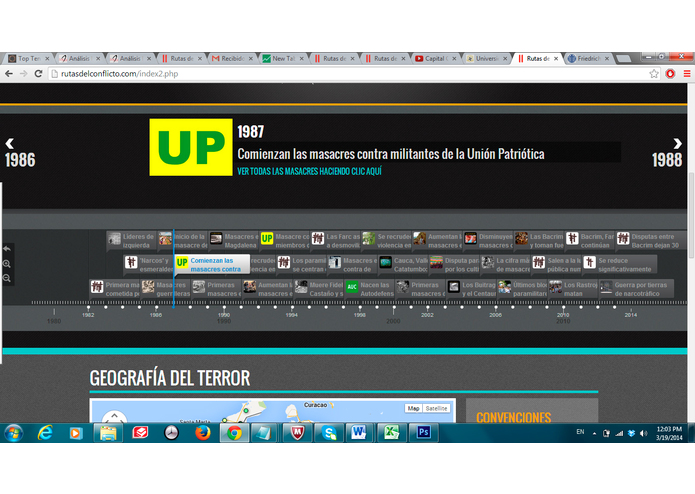The width and height of the screenshot is (695, 494).
Task: Go to previous year 1986 arrow
Action: [10, 143]
